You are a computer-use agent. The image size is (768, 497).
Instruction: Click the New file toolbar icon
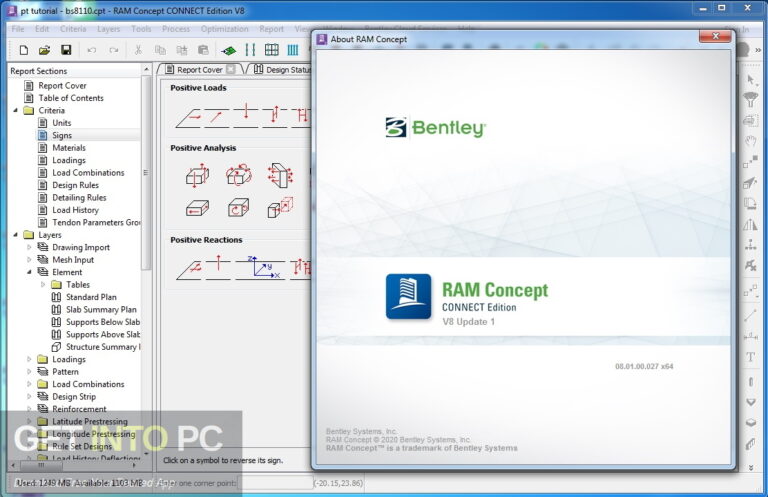[24, 50]
